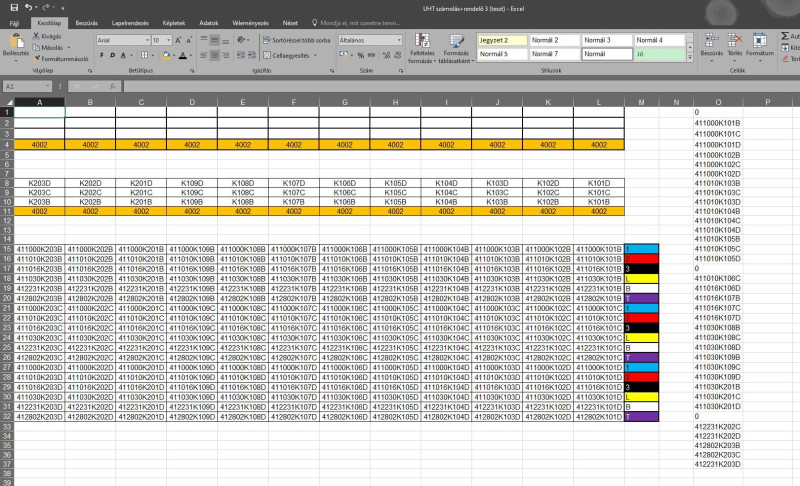Apply thousands separator style (000)
Image resolution: width=800 pixels, height=486 pixels.
pyautogui.click(x=371, y=55)
